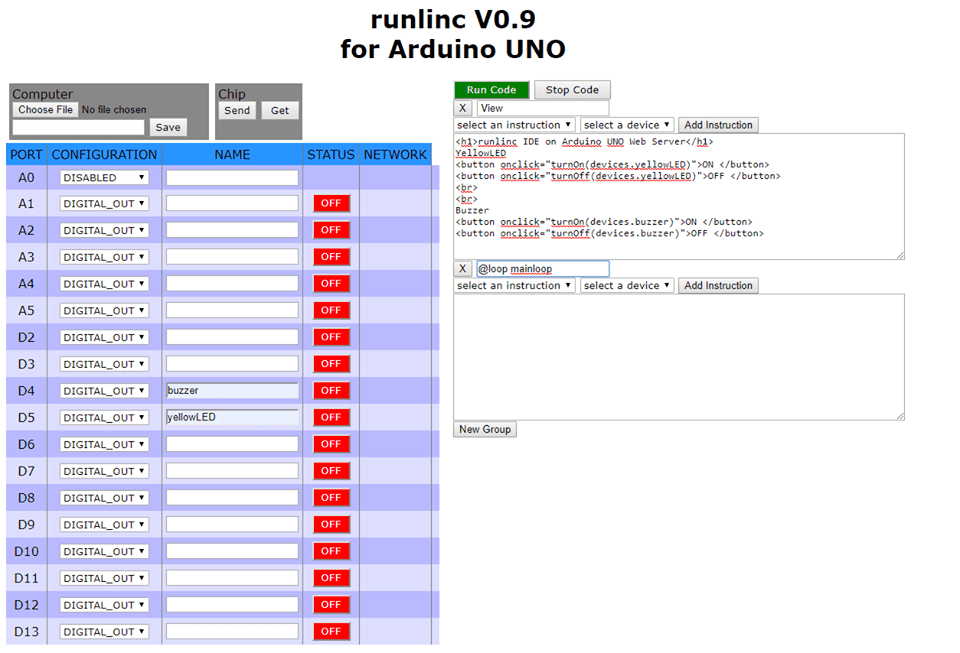The height and width of the screenshot is (653, 960).
Task: Click the Save button under Computer
Action: (x=168, y=127)
